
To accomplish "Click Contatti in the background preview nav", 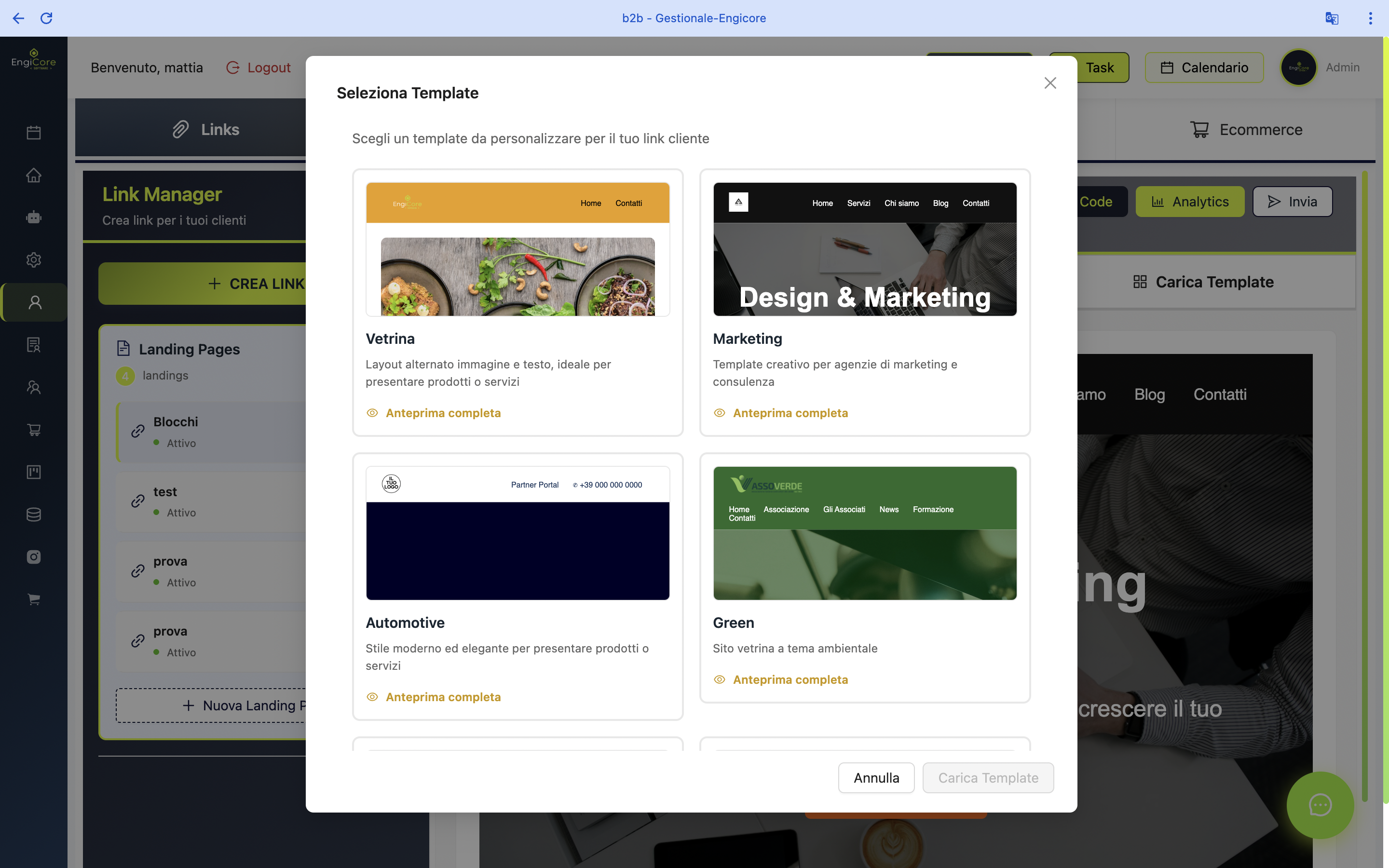I will click(x=1220, y=394).
